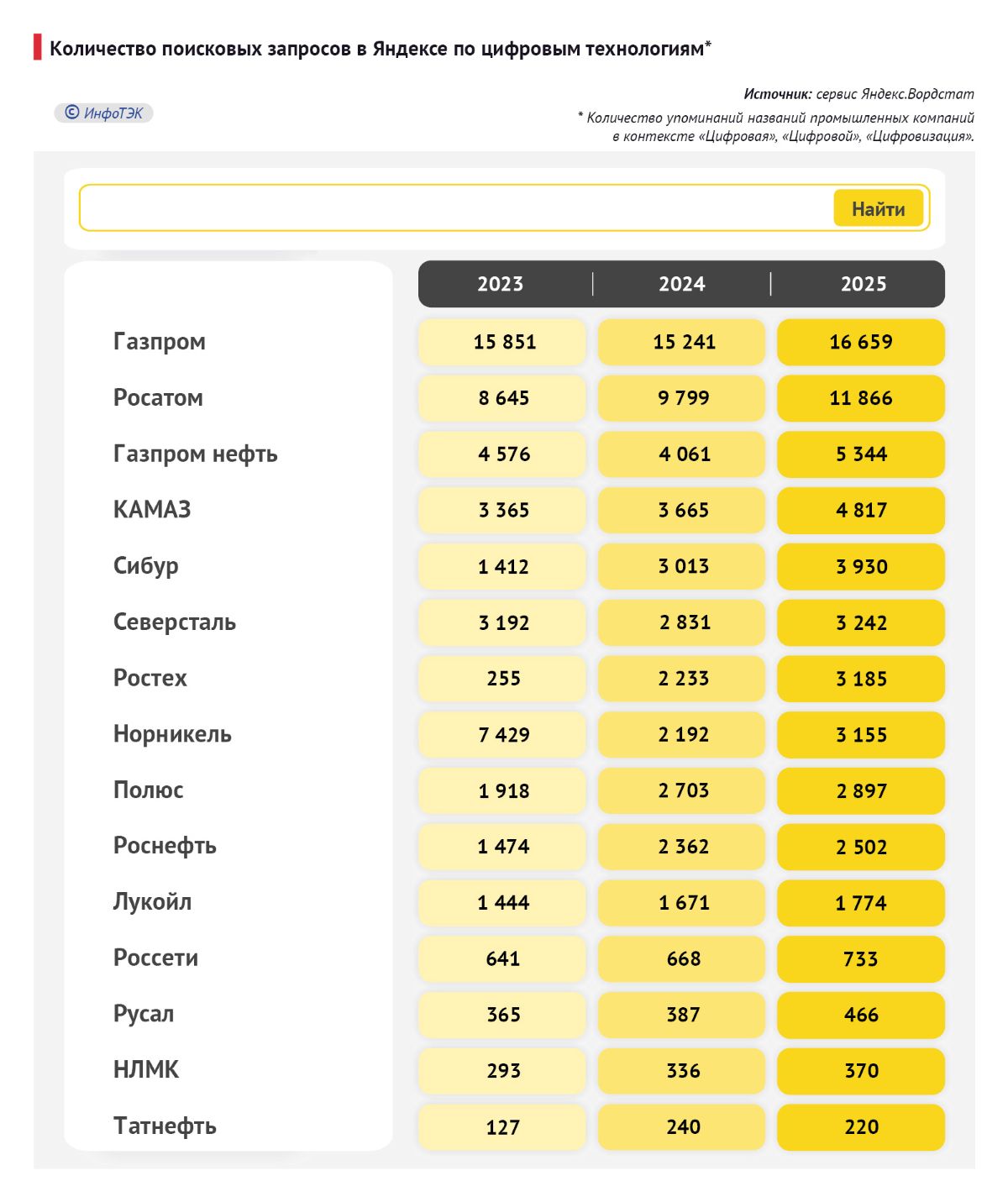The height and width of the screenshot is (1202, 1008).
Task: Click the Норникель company name
Action: (172, 734)
